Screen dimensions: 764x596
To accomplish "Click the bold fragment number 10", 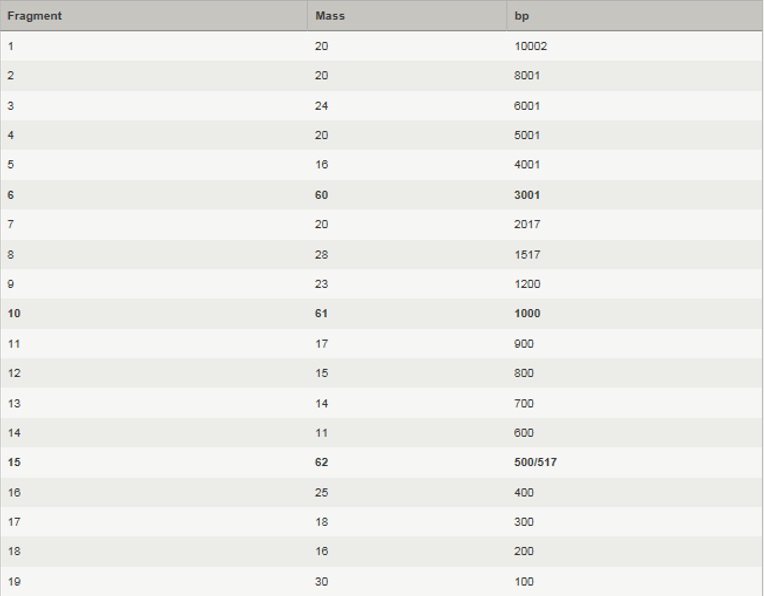I will [x=14, y=314].
